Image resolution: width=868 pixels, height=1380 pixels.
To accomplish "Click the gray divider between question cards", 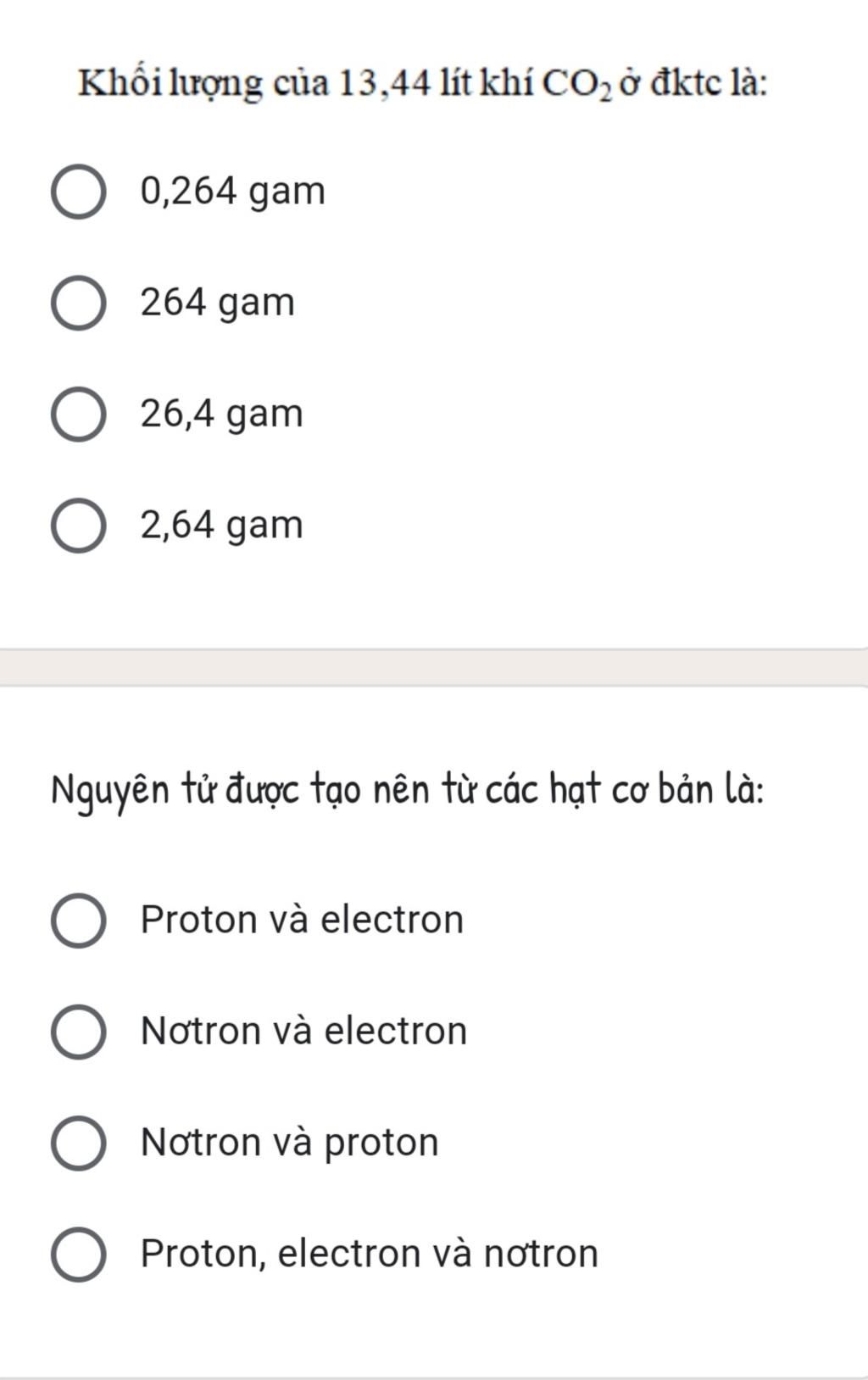I will click(x=434, y=667).
